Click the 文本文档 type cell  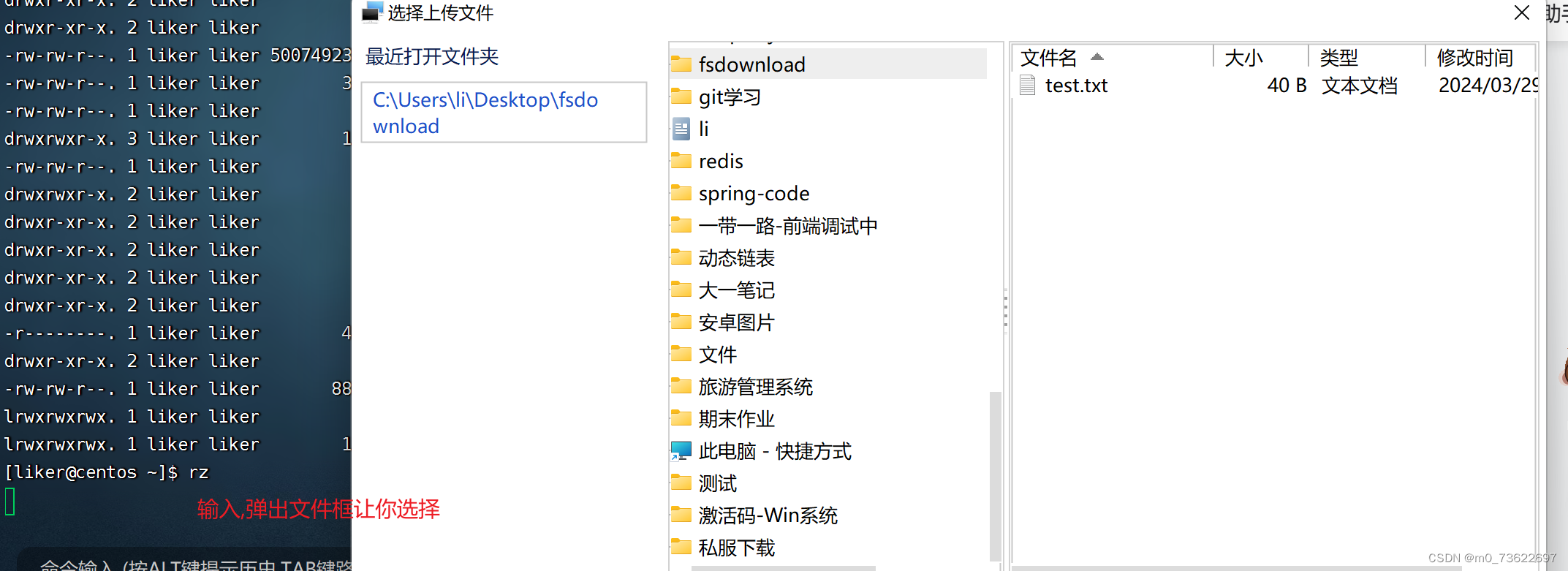(1360, 86)
